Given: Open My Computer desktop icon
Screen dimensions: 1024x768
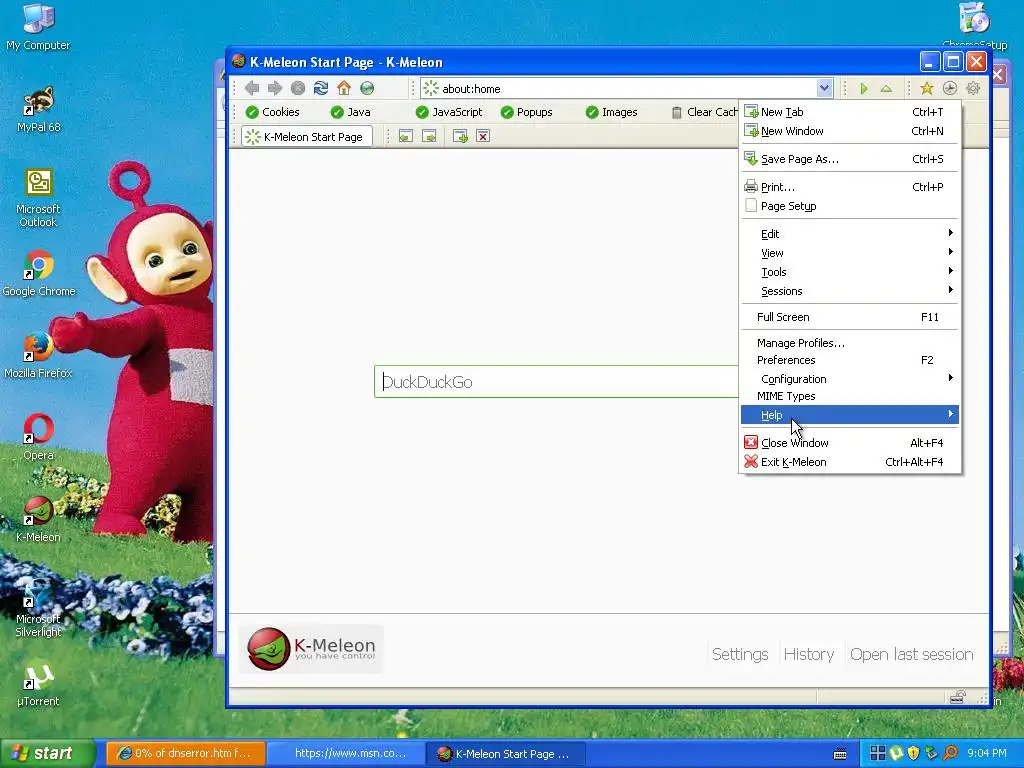Looking at the screenshot, I should [x=38, y=27].
